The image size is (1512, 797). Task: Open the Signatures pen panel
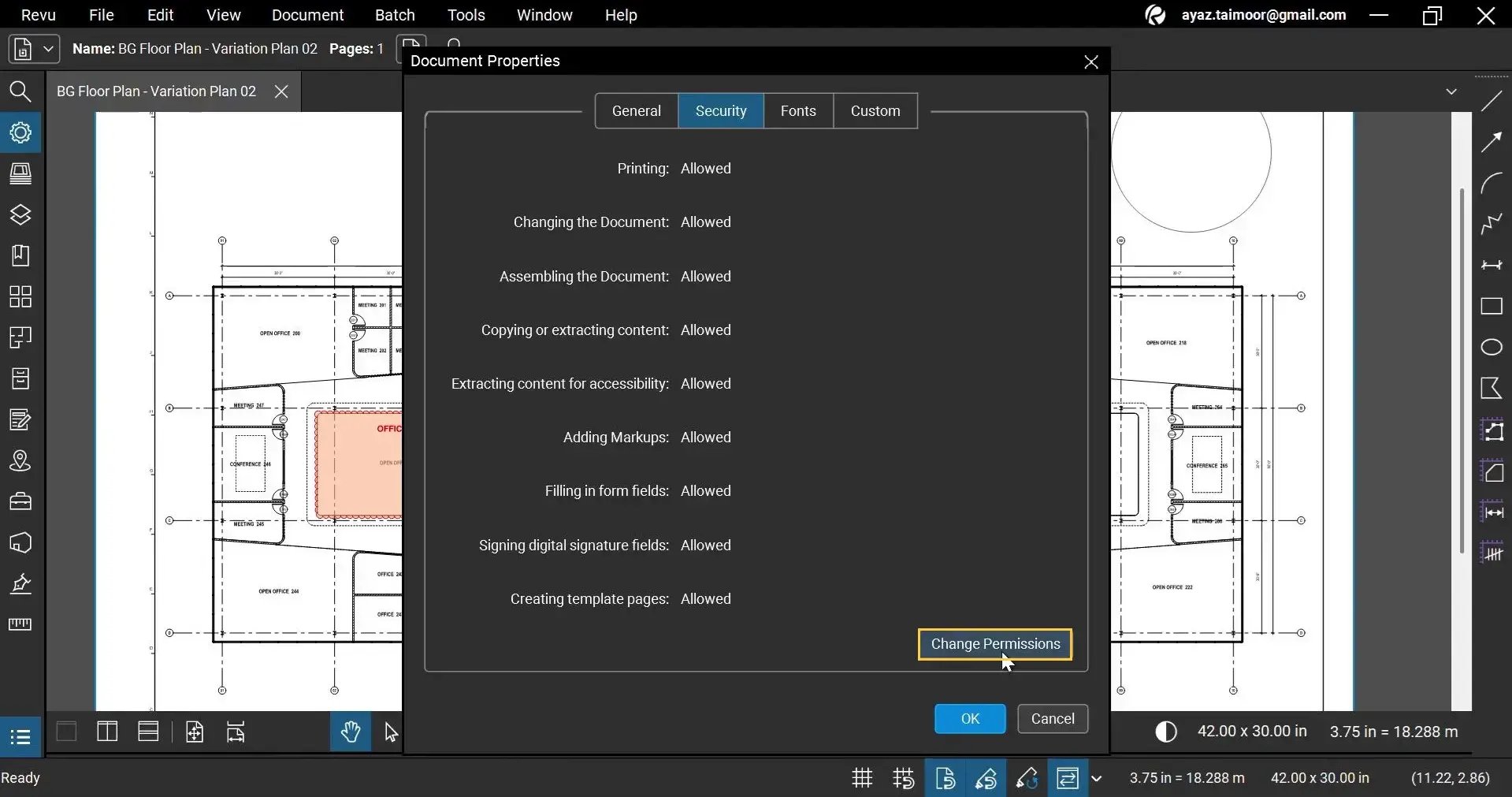(x=20, y=583)
